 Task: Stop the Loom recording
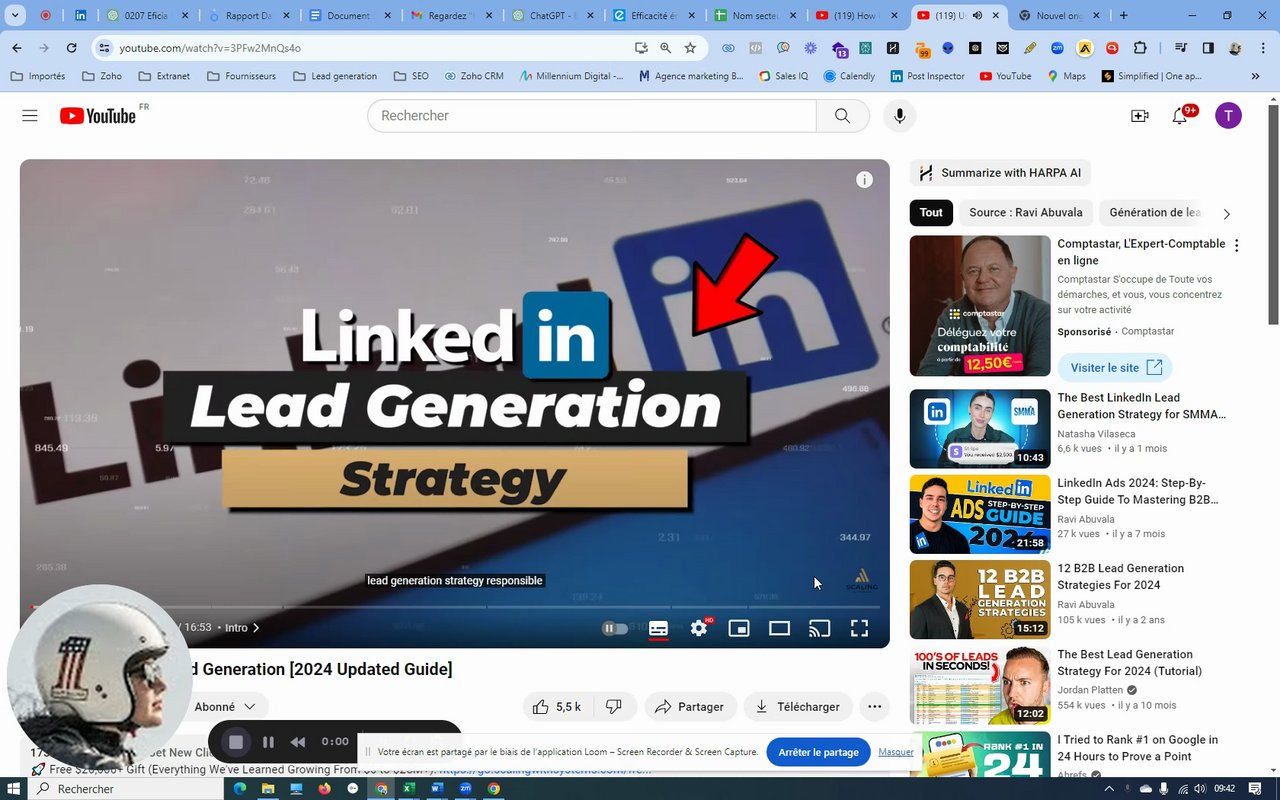[x=236, y=742]
